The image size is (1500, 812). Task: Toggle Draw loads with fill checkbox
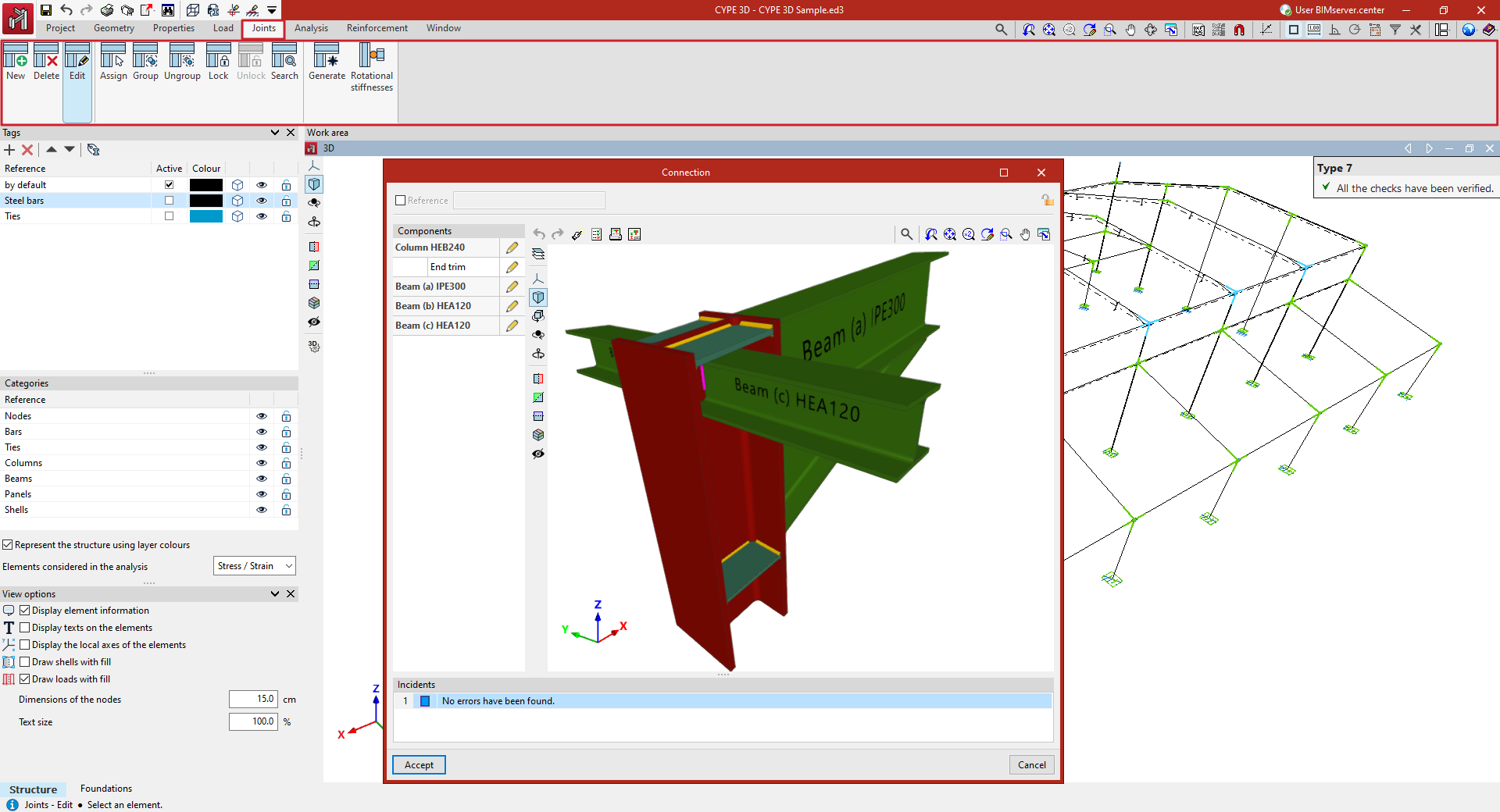click(x=25, y=679)
